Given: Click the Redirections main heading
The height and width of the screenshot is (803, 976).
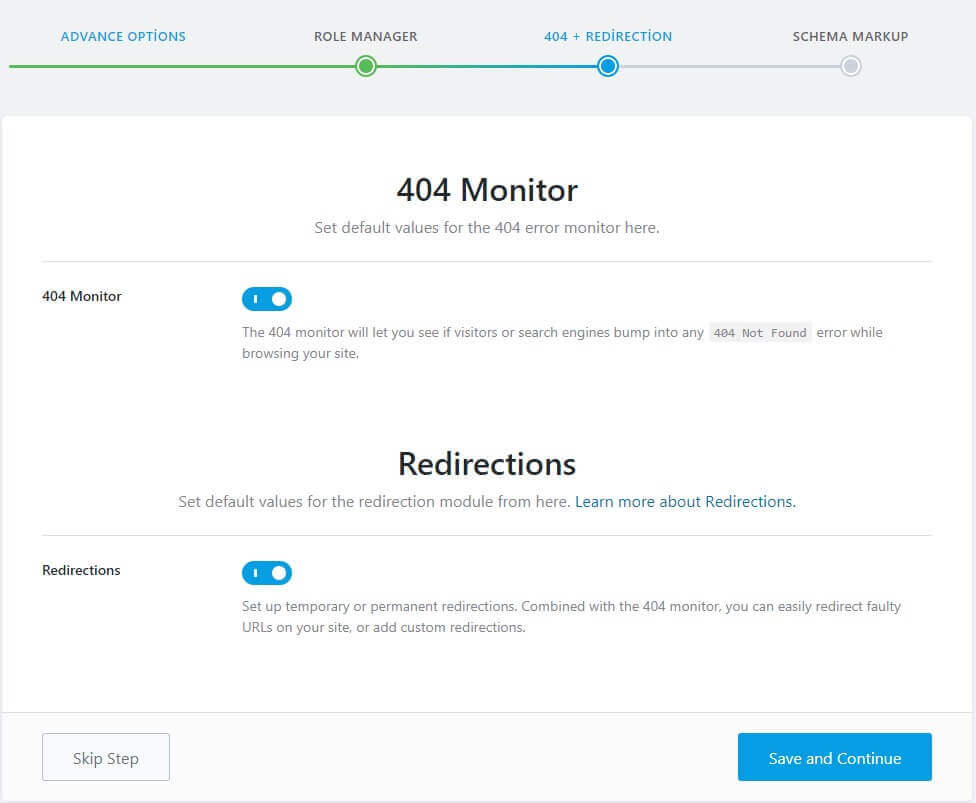Looking at the screenshot, I should [487, 464].
